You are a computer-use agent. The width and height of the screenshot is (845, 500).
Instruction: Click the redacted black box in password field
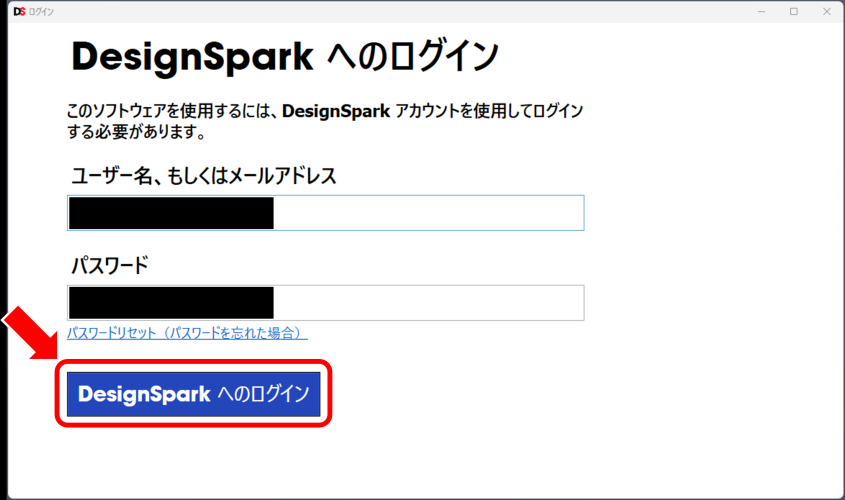[171, 302]
